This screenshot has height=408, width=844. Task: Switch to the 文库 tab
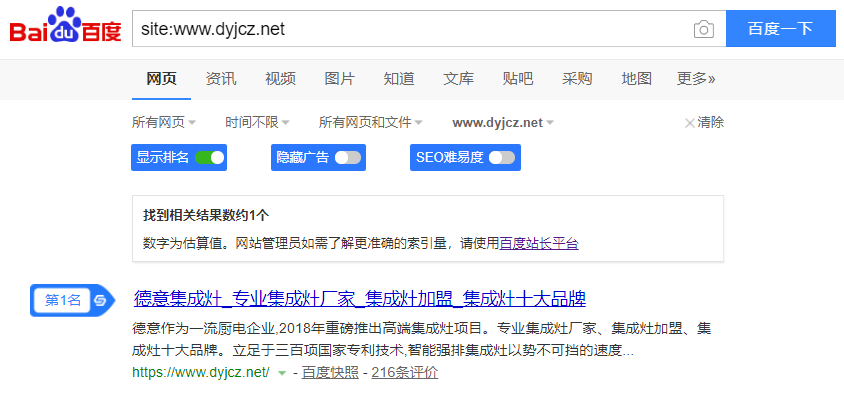point(459,79)
